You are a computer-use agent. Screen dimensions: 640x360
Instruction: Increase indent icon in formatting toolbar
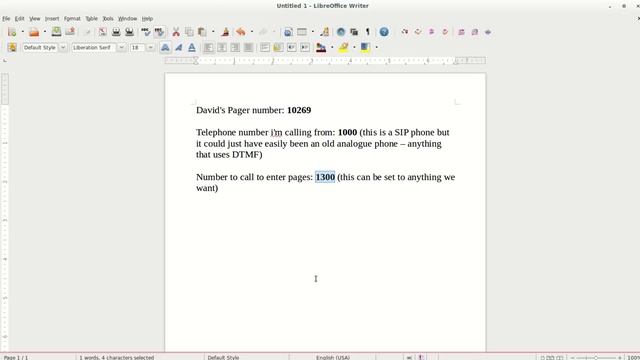(x=305, y=47)
